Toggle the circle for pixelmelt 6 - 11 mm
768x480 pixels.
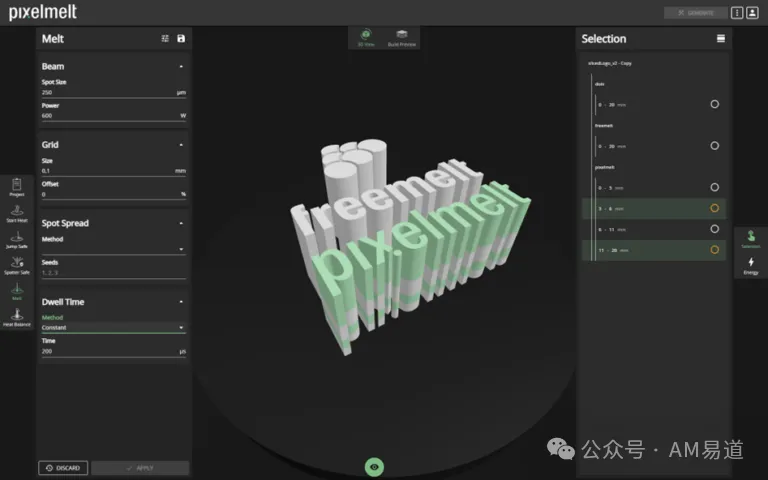(x=715, y=229)
